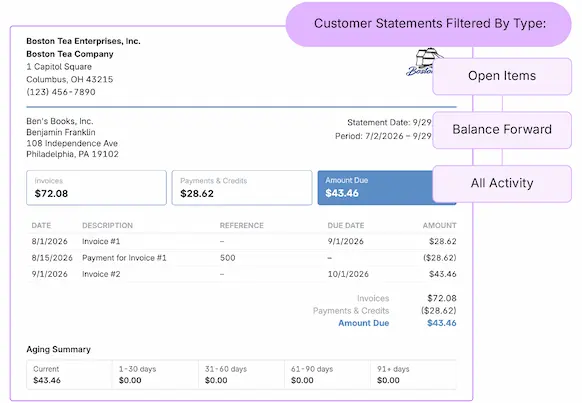Click the Columbus, OH 43215 line

[70, 79]
